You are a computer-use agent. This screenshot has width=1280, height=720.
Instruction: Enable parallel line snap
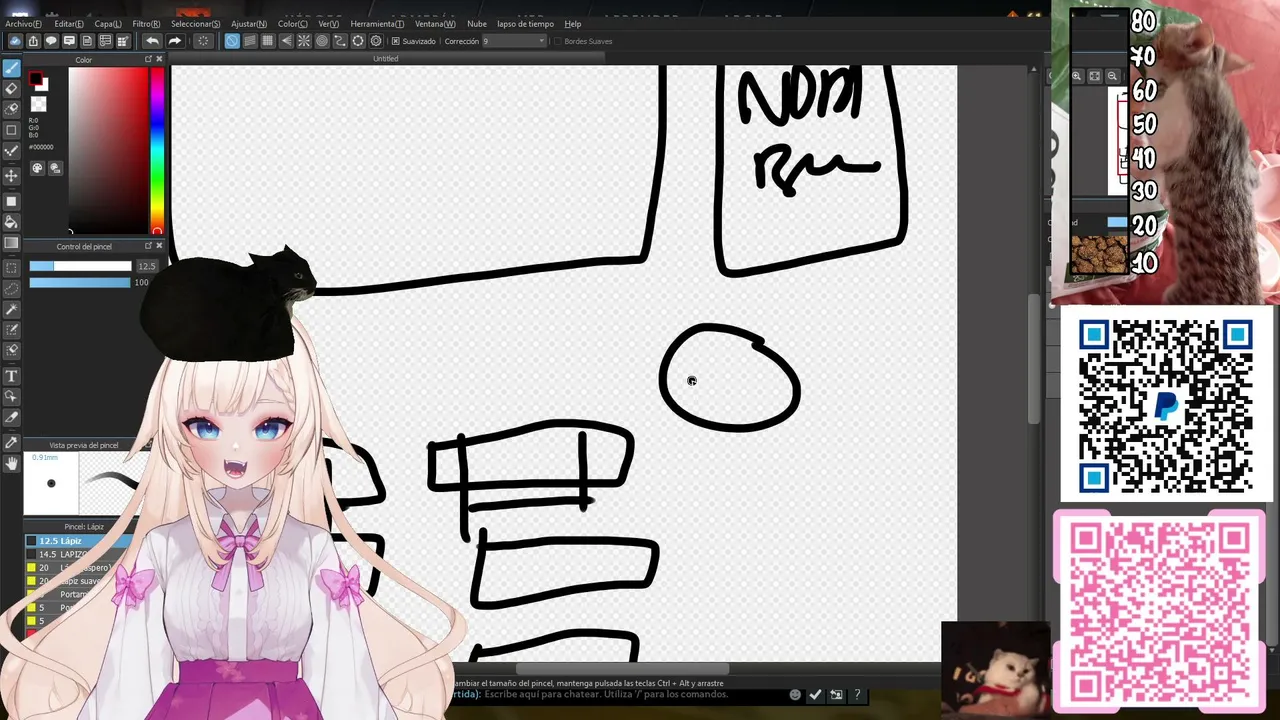tap(250, 41)
